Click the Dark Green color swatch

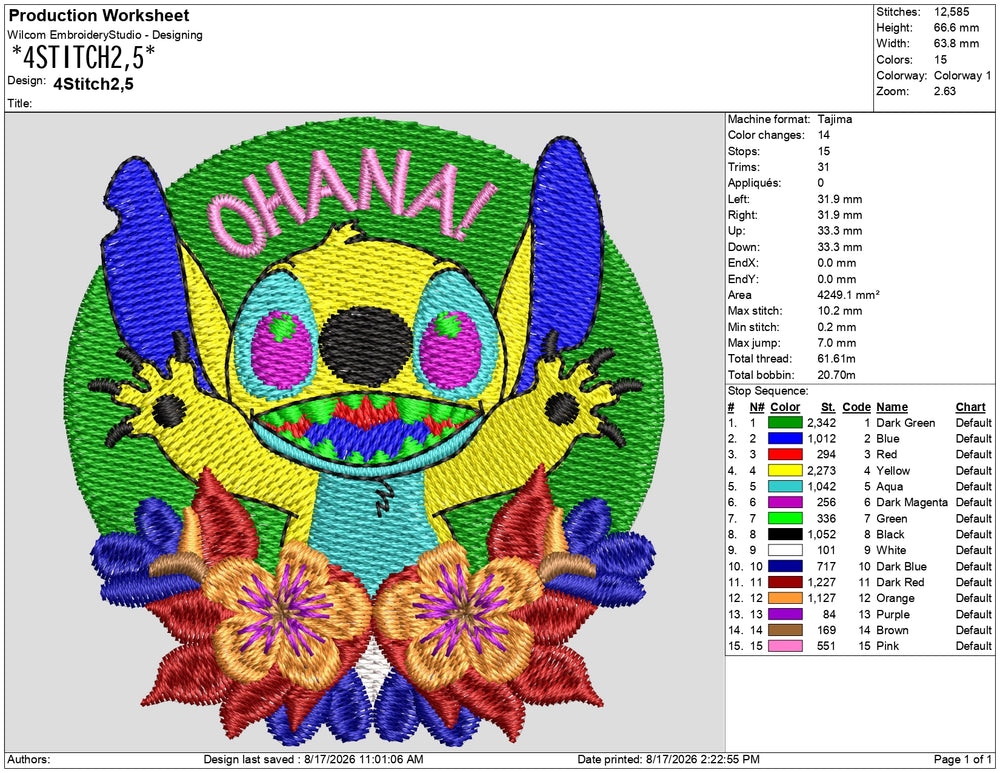(x=785, y=423)
